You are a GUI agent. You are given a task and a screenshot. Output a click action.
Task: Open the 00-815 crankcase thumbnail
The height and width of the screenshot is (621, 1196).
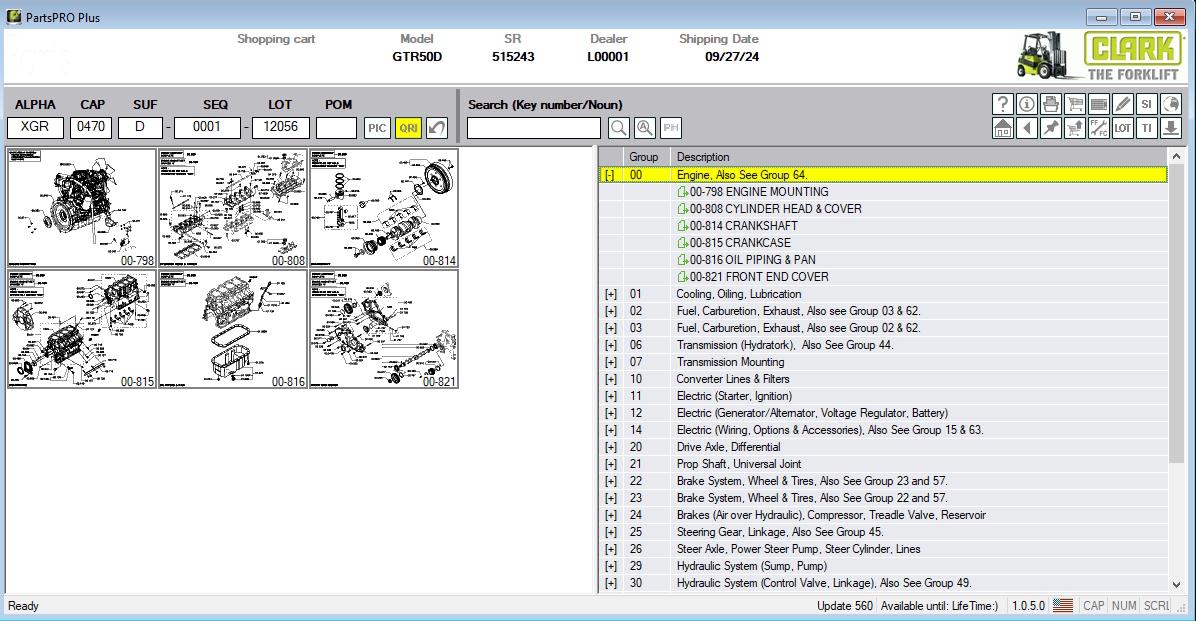tap(82, 329)
